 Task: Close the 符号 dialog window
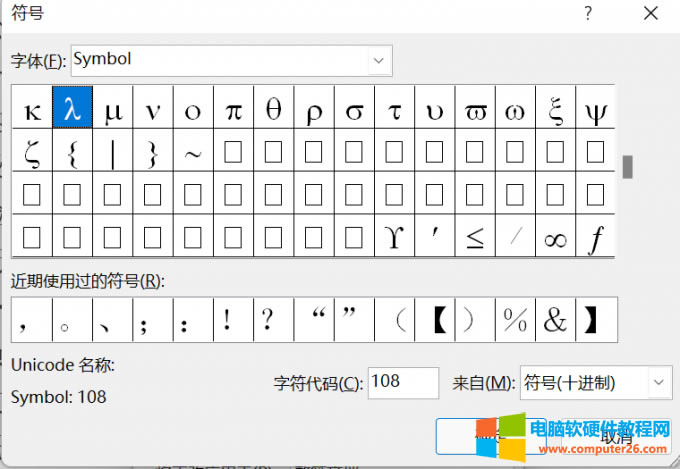(x=650, y=14)
